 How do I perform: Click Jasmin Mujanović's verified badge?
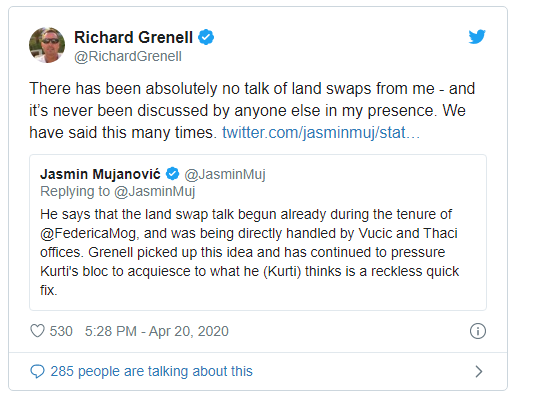point(173,174)
